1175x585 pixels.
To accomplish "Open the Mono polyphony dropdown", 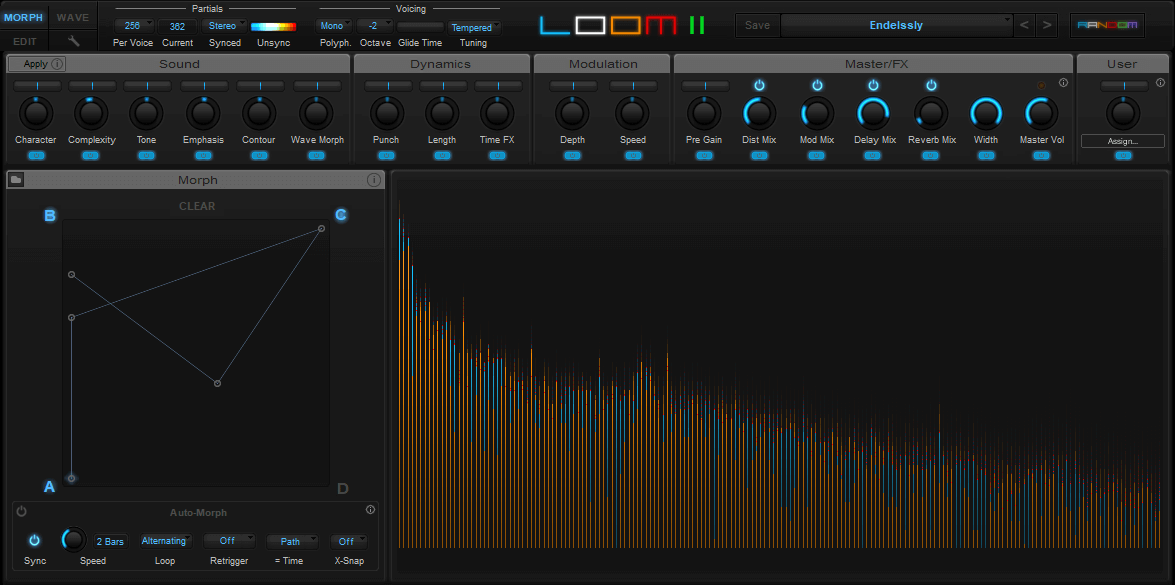I will [x=333, y=26].
